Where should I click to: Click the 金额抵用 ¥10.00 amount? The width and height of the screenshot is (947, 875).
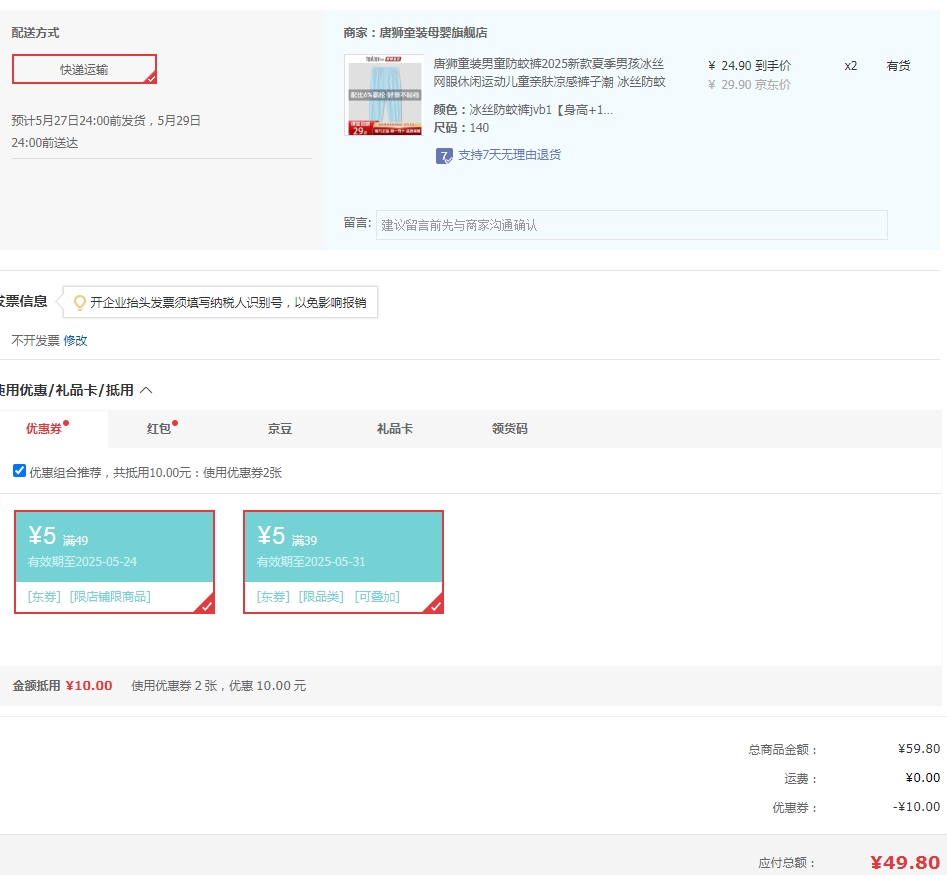click(89, 686)
